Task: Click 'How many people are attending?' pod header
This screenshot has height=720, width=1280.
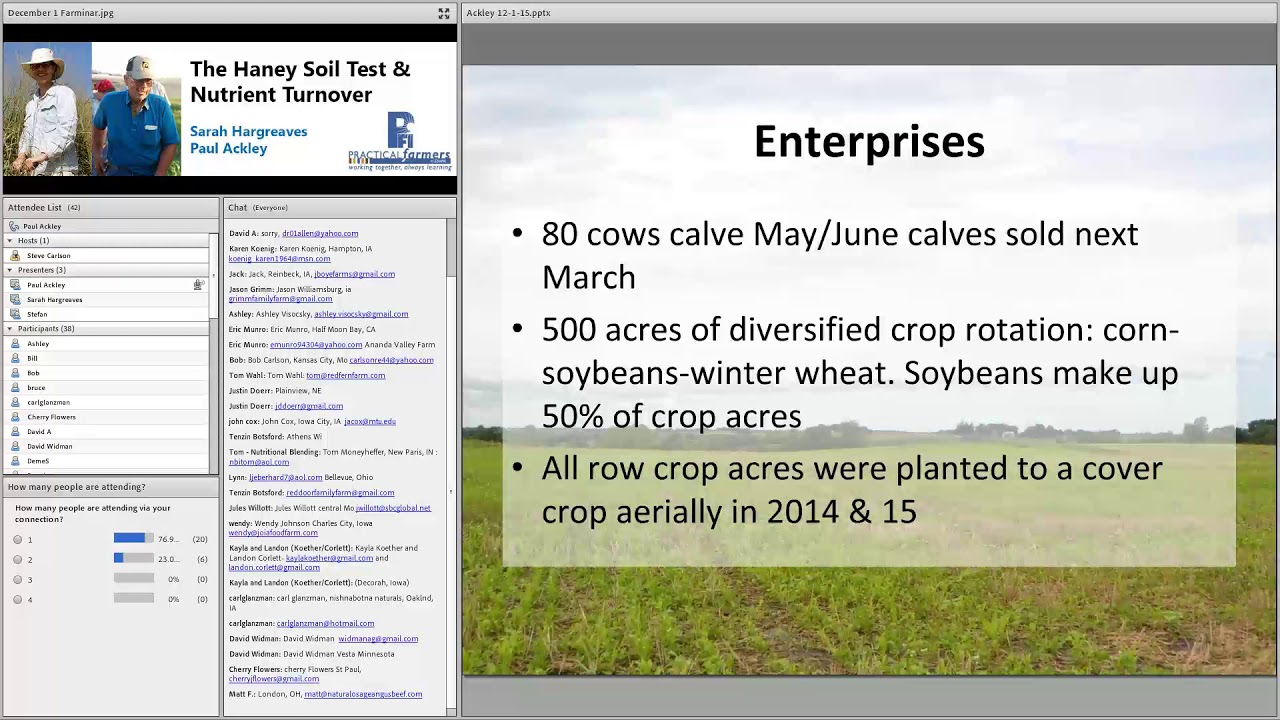Action: [110, 487]
